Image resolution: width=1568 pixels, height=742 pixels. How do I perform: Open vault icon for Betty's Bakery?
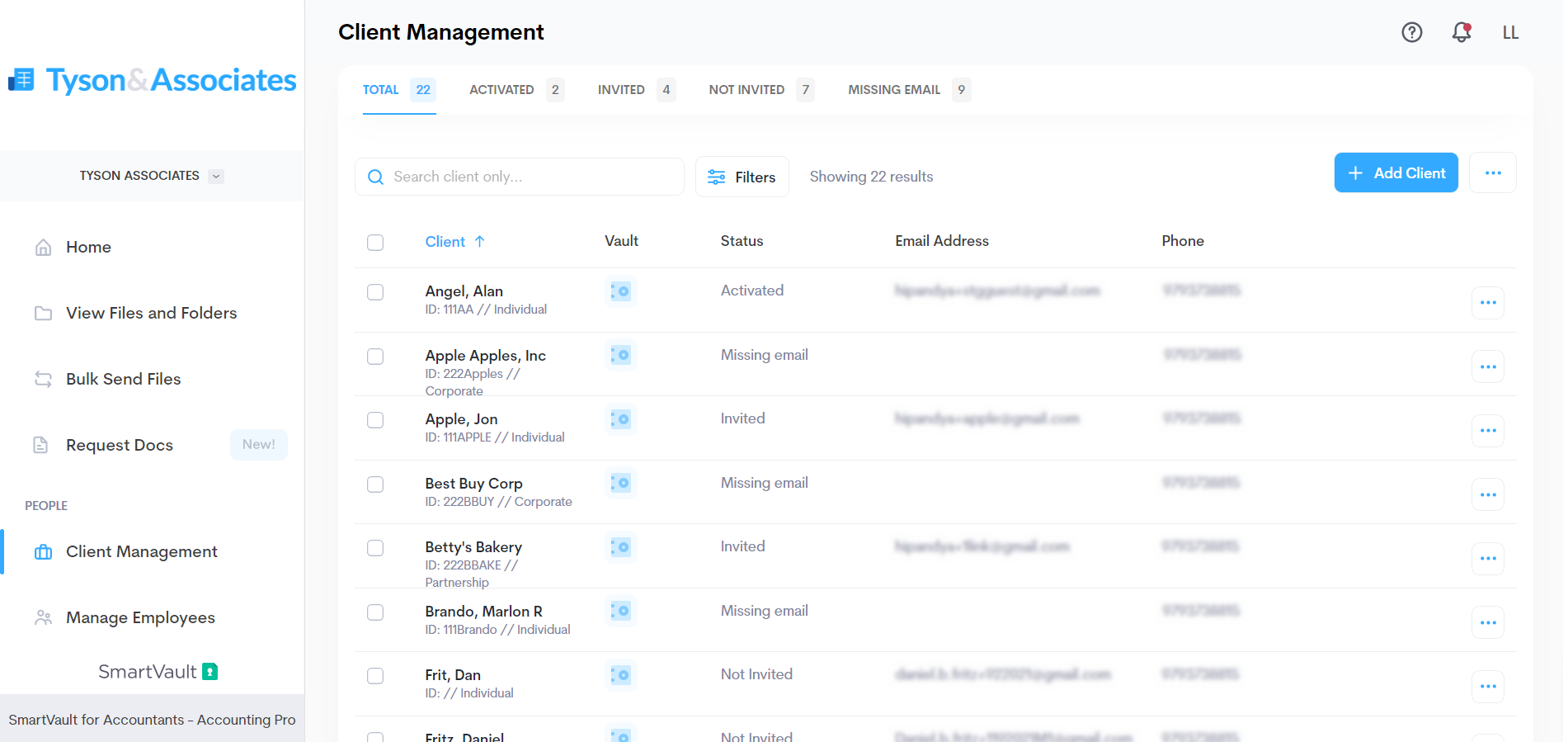[x=620, y=547]
